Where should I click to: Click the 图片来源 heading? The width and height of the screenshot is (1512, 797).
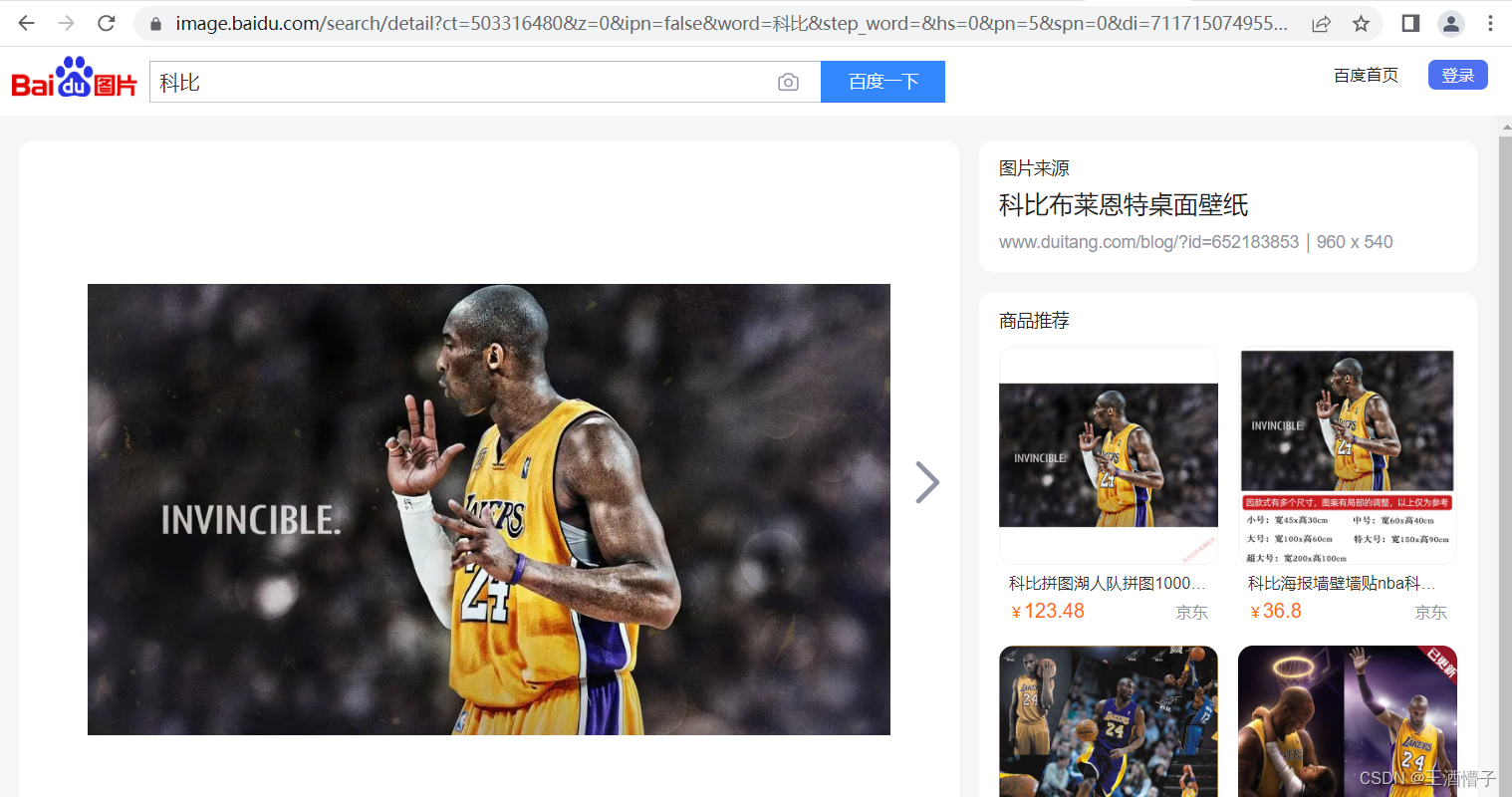tap(1034, 168)
